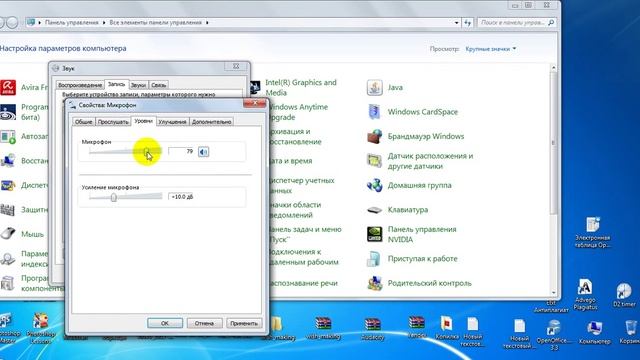
Task: Open the OpenOffice 3.3 desktop icon
Action: tap(553, 335)
